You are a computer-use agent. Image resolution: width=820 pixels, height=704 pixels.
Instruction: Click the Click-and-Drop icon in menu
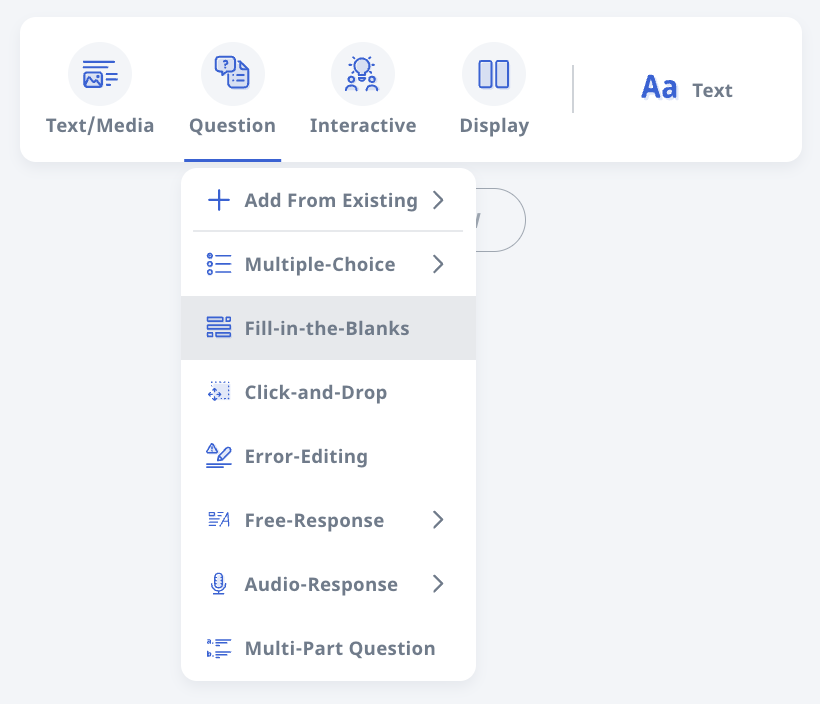point(218,392)
